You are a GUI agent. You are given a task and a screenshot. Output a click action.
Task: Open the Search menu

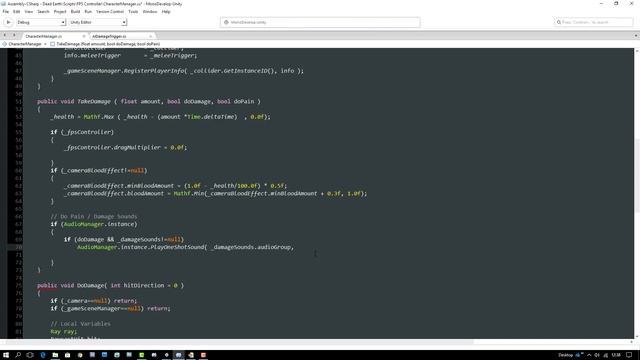[x=43, y=12]
